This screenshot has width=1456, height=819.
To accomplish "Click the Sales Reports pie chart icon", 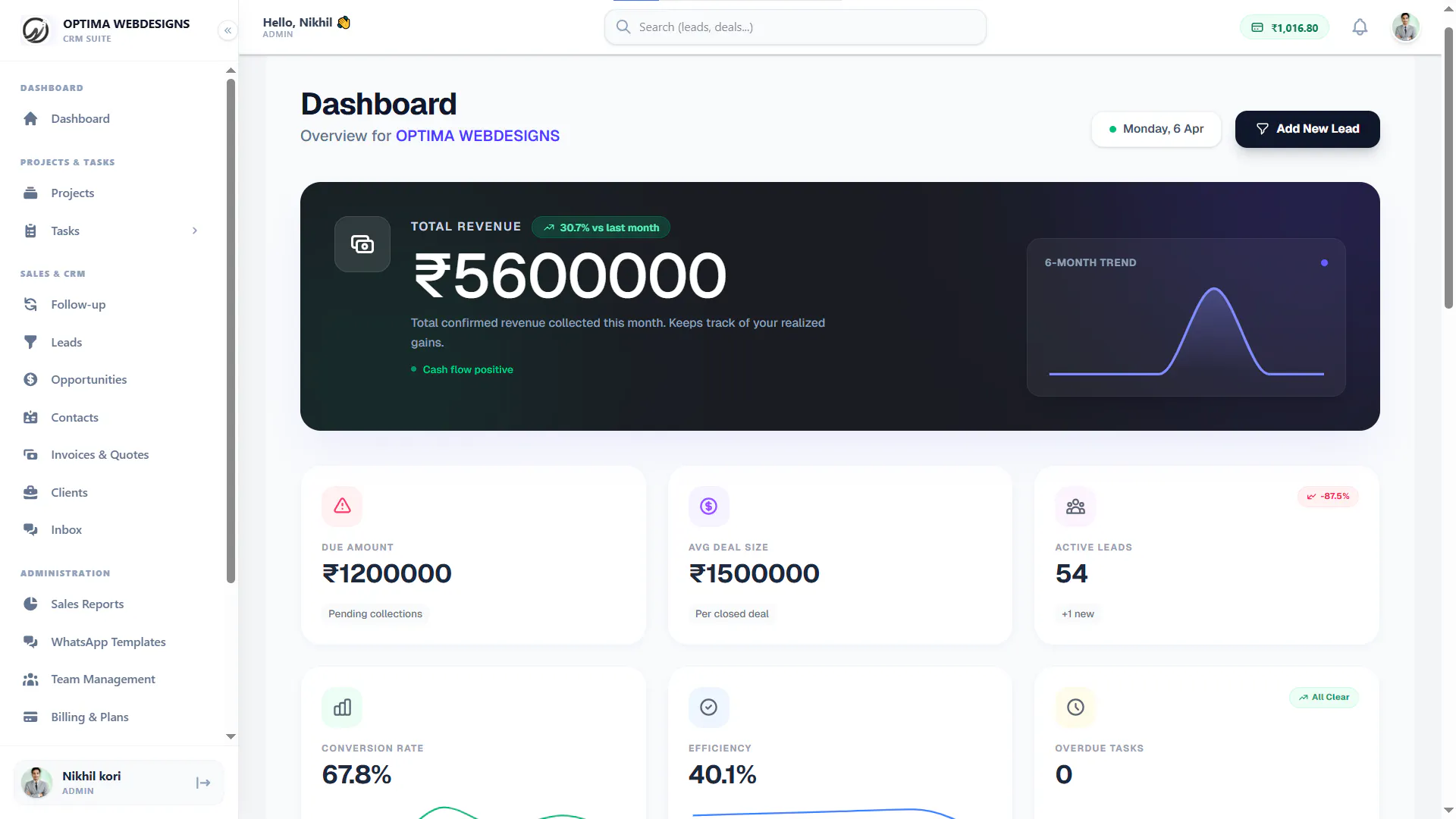I will coord(30,604).
